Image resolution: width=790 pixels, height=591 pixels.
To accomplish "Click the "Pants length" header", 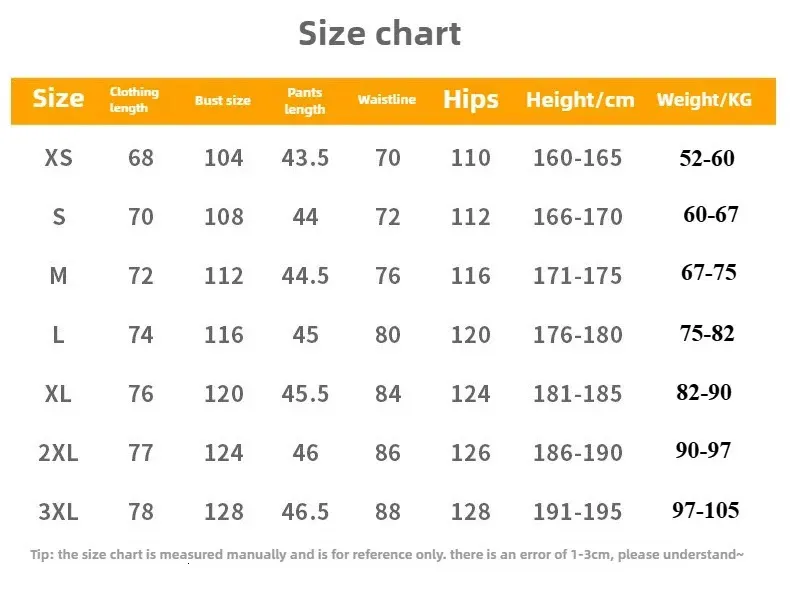I will pos(305,100).
